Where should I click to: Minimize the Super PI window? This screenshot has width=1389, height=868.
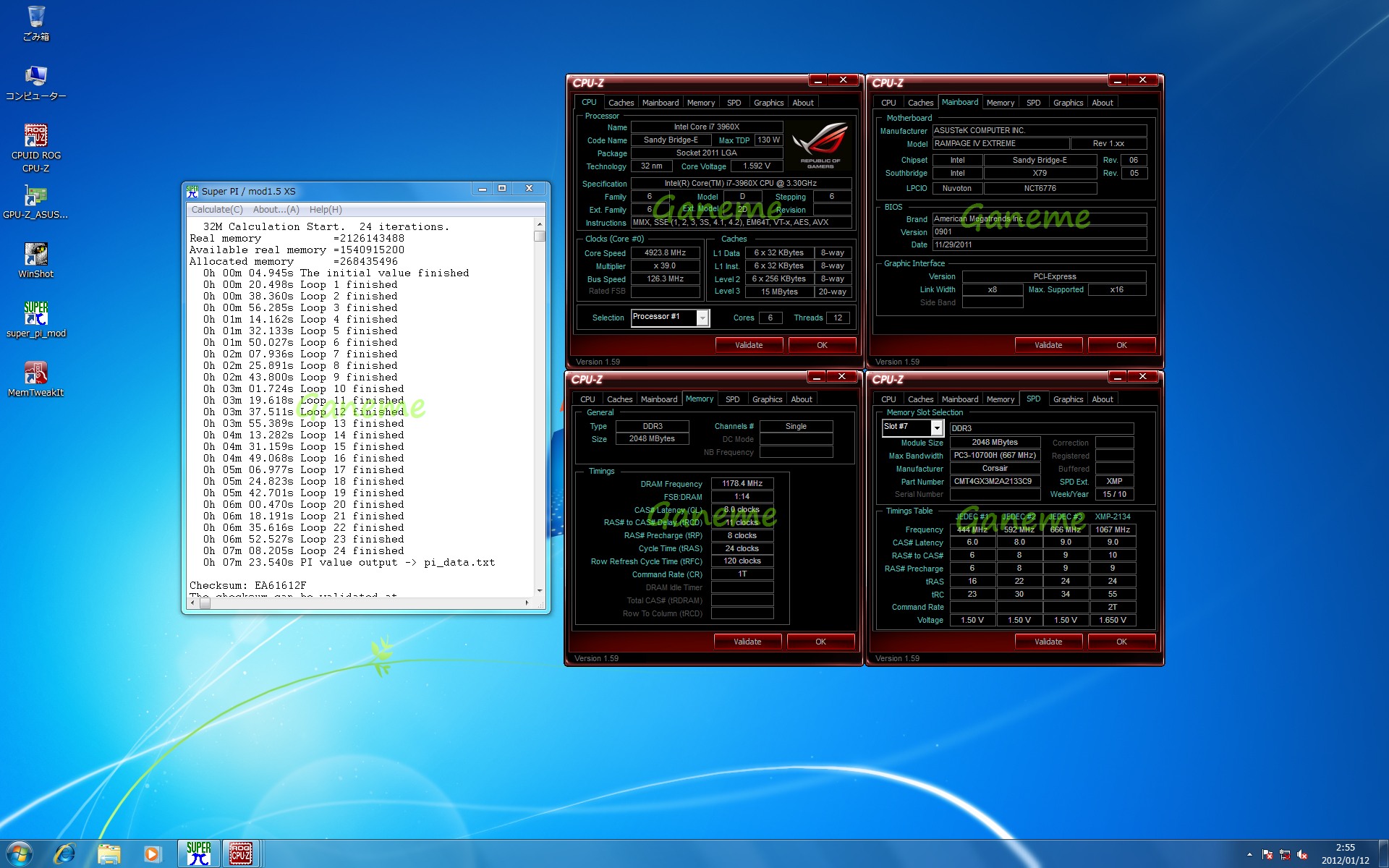click(x=483, y=189)
